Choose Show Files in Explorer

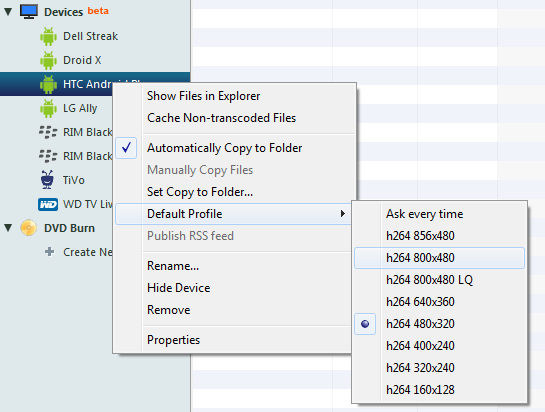pos(204,96)
